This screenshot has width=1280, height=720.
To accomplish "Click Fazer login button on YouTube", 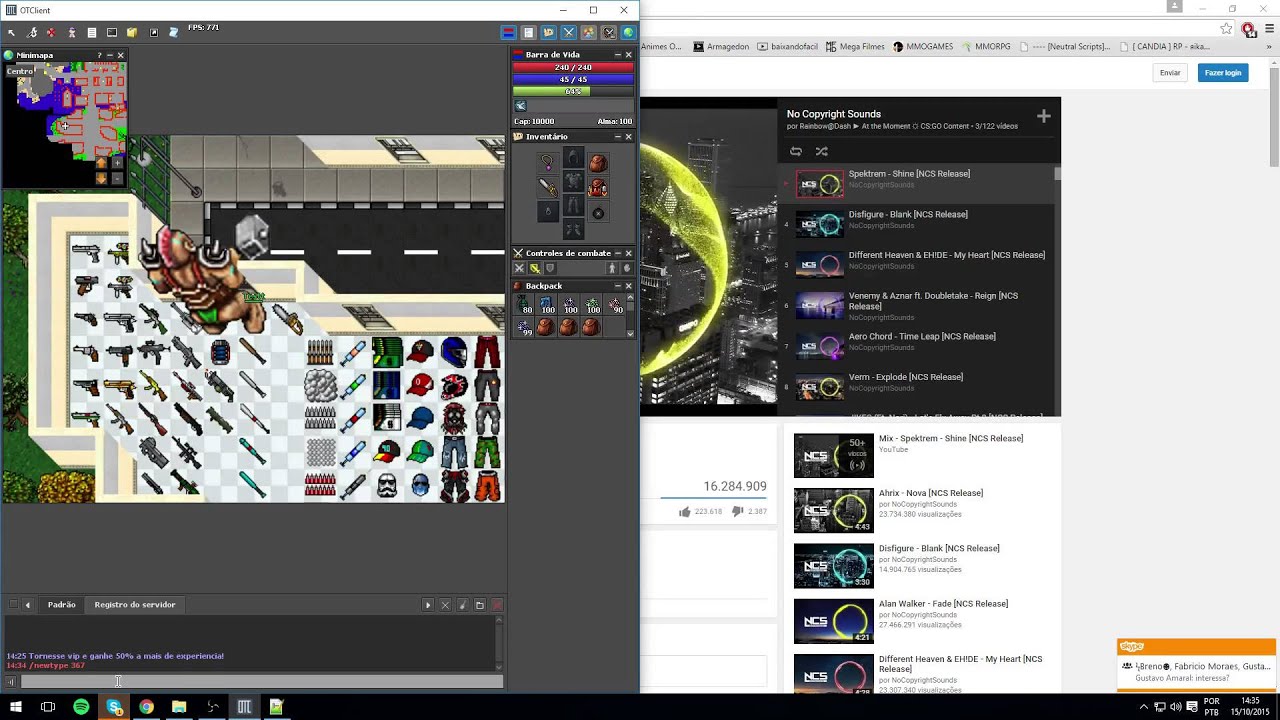I will click(x=1223, y=73).
